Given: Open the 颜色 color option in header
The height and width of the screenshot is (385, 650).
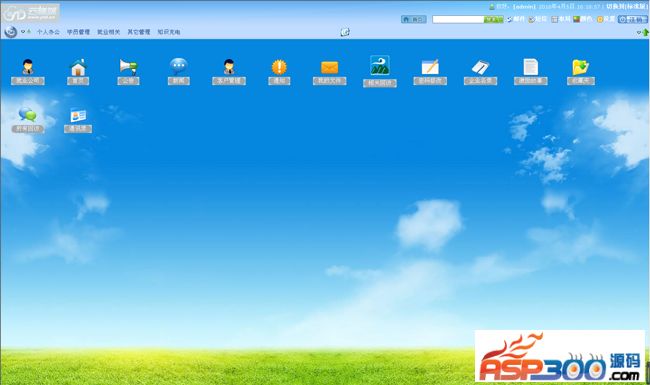Looking at the screenshot, I should tap(583, 19).
